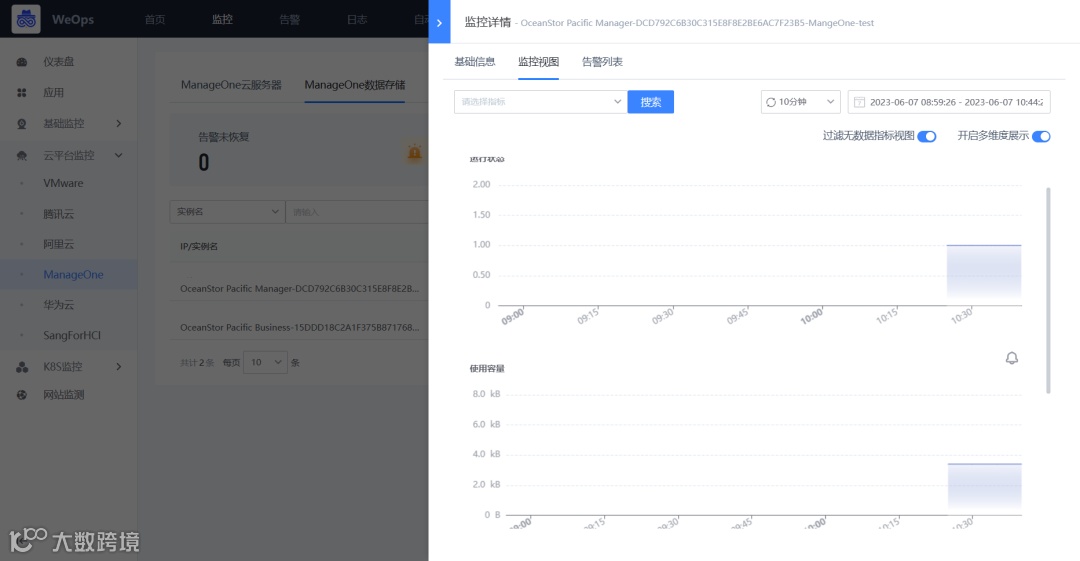Screen dimensions: 1080x561
Task: Click the 应用 sidebar icon
Action: 22,92
